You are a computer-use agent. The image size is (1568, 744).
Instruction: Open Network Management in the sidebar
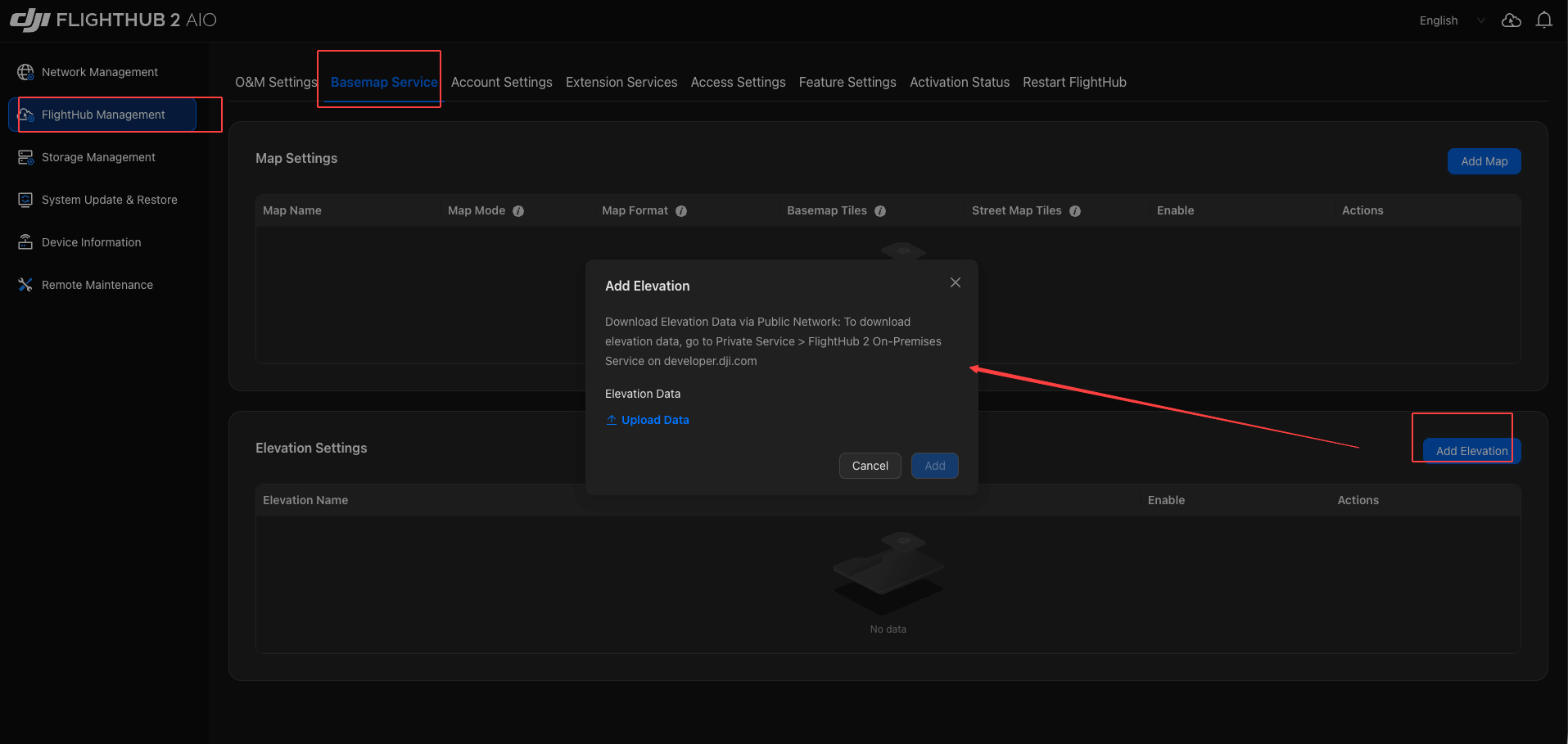click(100, 72)
